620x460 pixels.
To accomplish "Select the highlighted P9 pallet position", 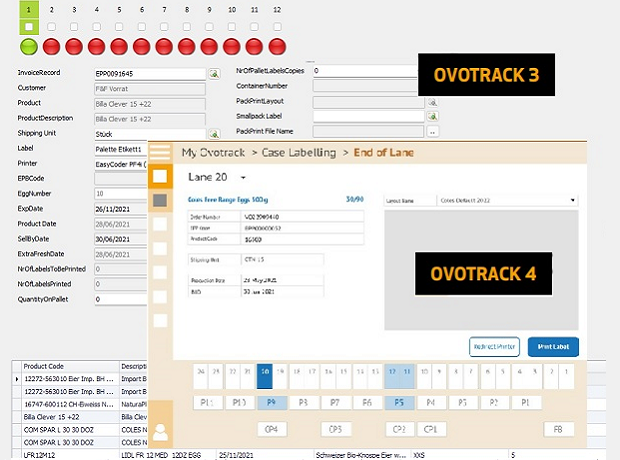I will (270, 402).
